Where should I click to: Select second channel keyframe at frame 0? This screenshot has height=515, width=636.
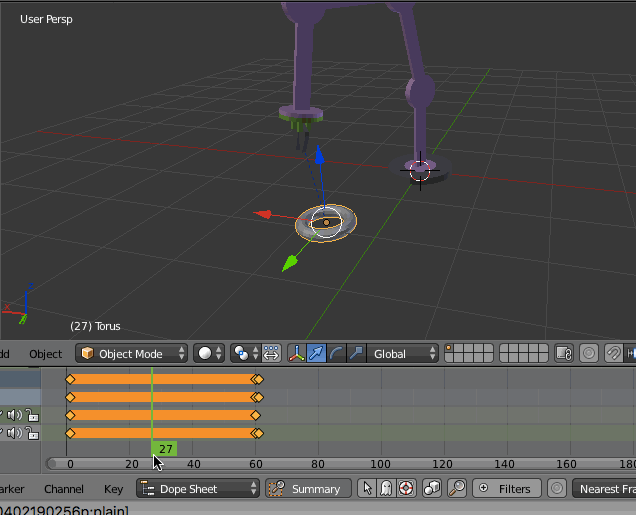[70, 397]
